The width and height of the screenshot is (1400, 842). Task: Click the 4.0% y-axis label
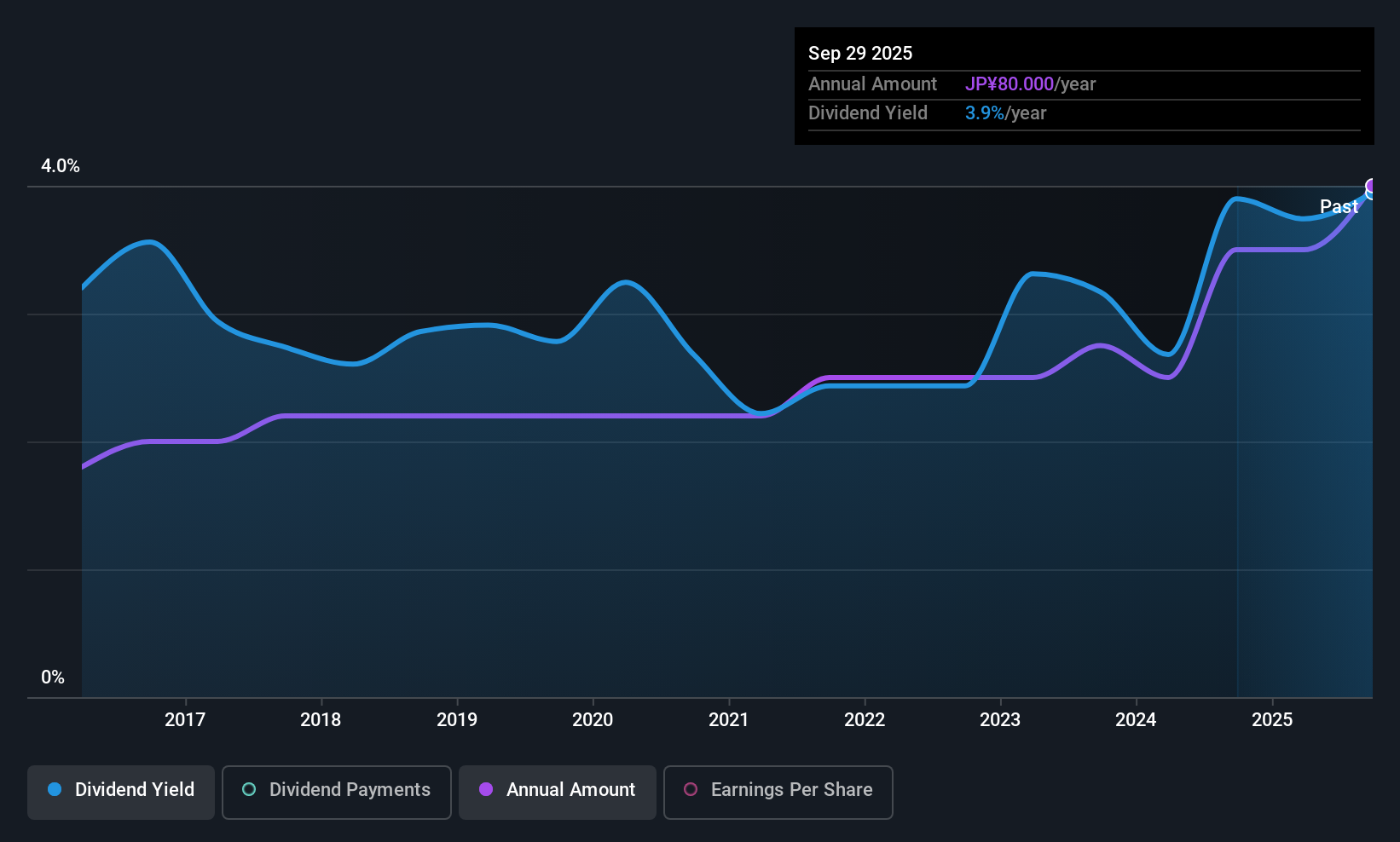(x=61, y=166)
